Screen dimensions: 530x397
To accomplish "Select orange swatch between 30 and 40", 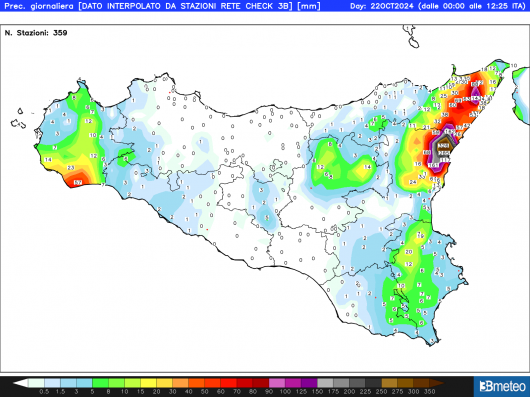I will tap(181, 383).
